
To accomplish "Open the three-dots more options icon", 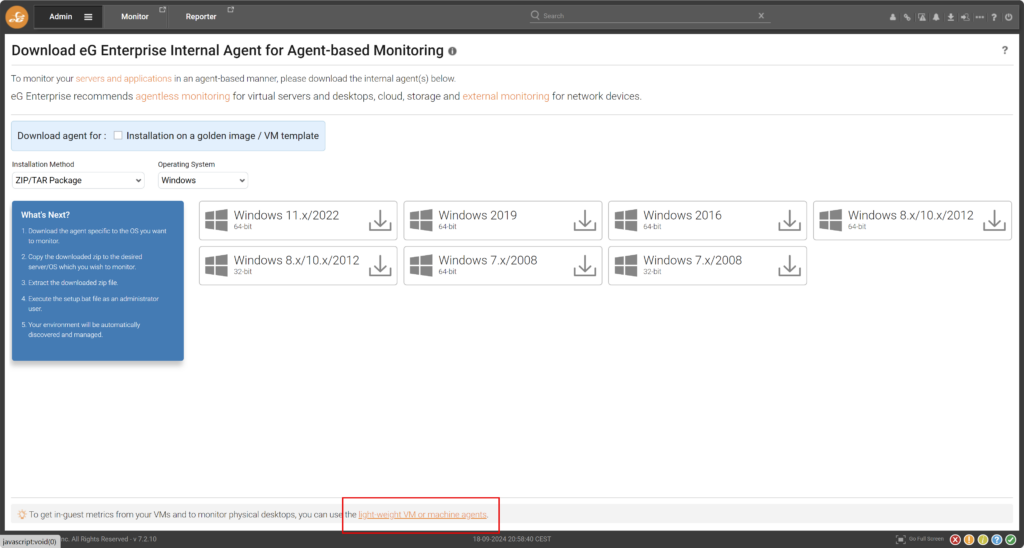I will (x=980, y=18).
